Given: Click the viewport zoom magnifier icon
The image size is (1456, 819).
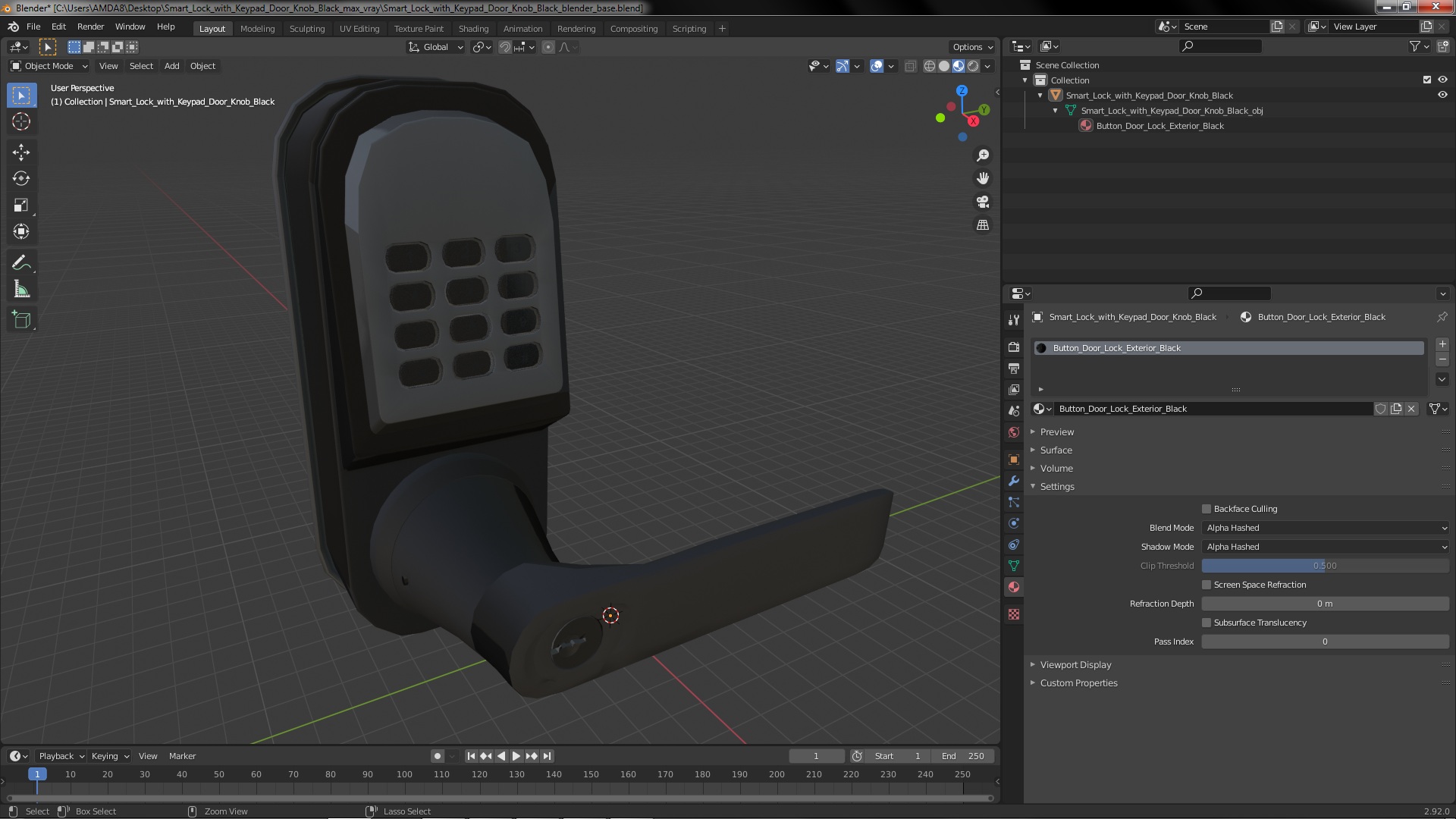Looking at the screenshot, I should click(983, 155).
